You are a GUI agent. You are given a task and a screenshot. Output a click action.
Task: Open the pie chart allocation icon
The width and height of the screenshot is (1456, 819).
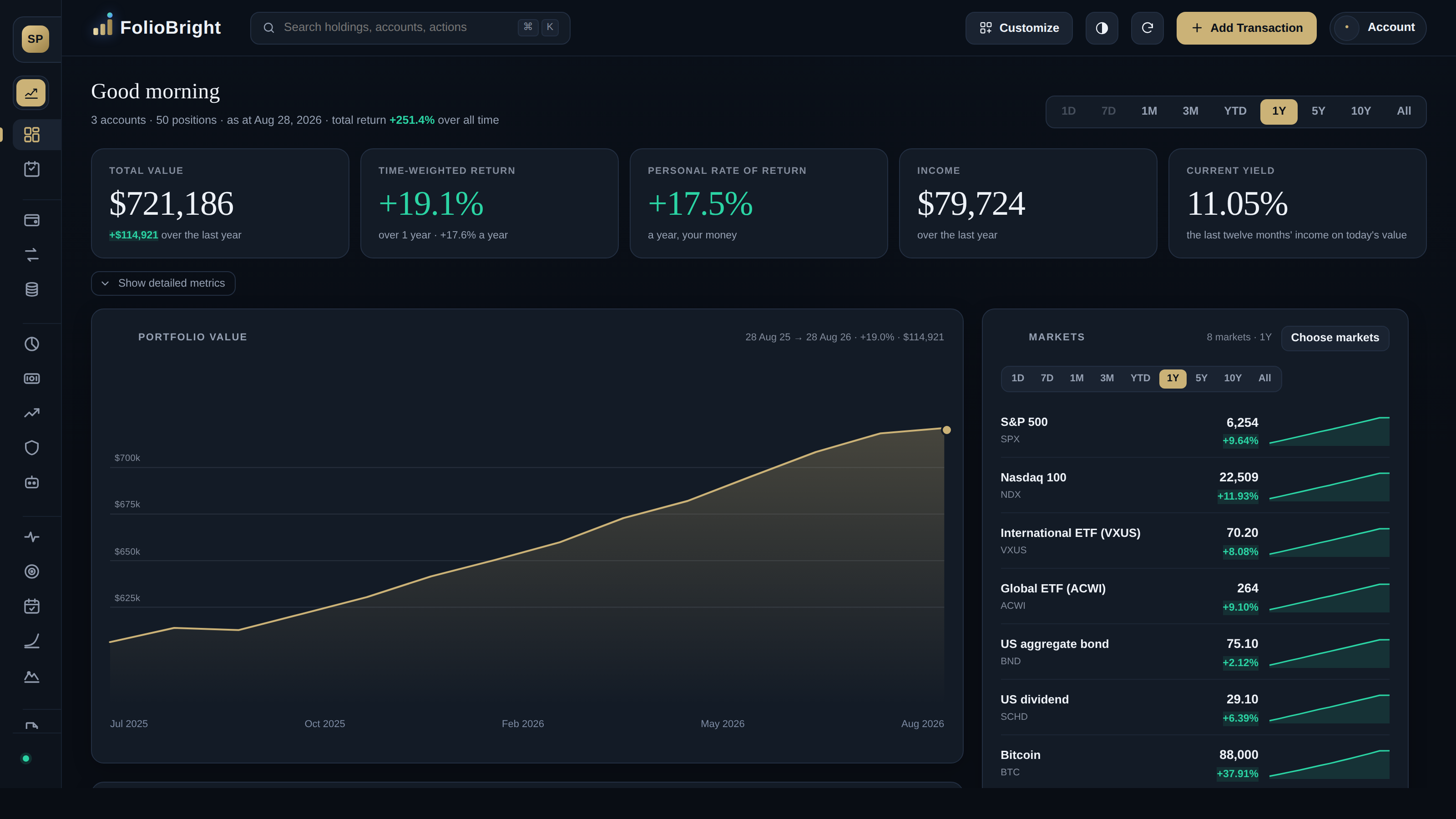click(x=32, y=344)
